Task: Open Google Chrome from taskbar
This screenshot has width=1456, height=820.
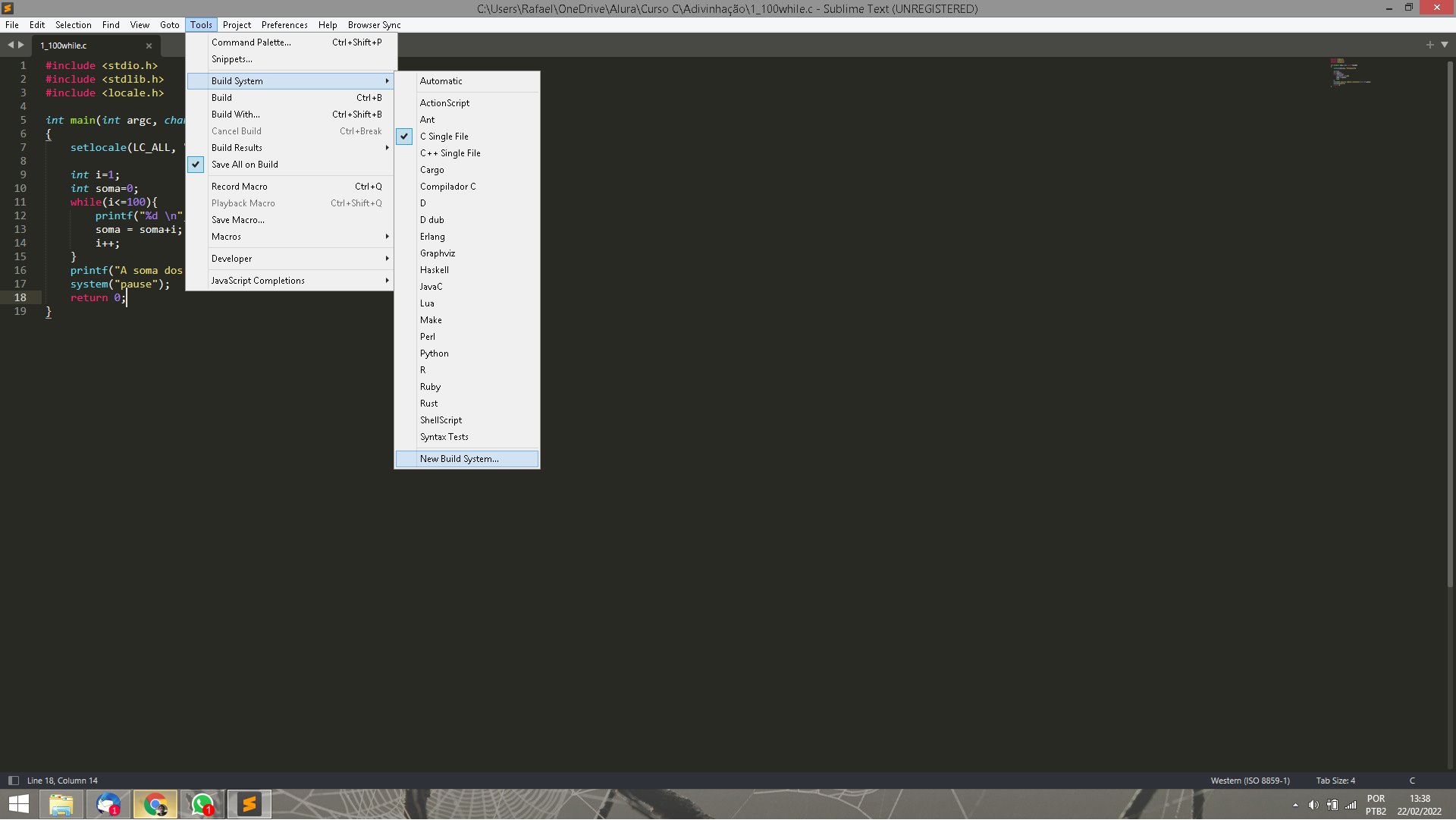Action: coord(155,805)
